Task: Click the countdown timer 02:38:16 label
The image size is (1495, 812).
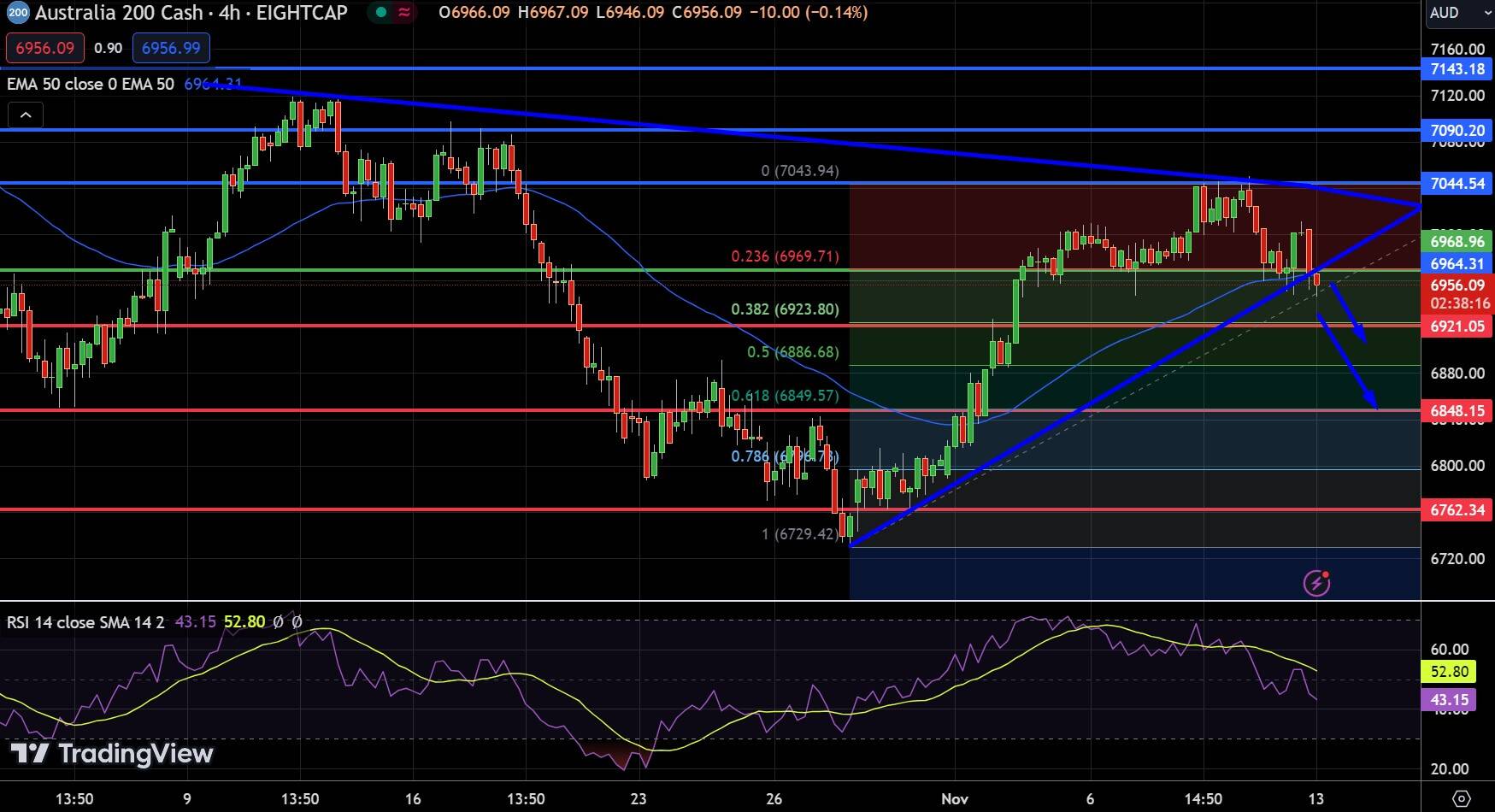Action: pos(1459,303)
